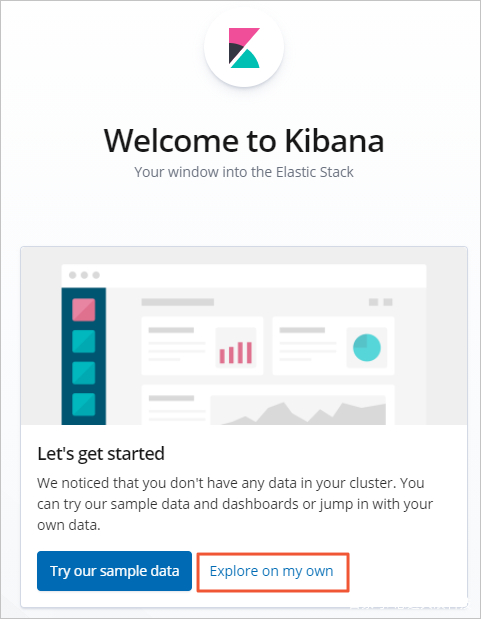
Task: Click the dark teal sidebar of the illustration
Action: pyautogui.click(x=84, y=356)
